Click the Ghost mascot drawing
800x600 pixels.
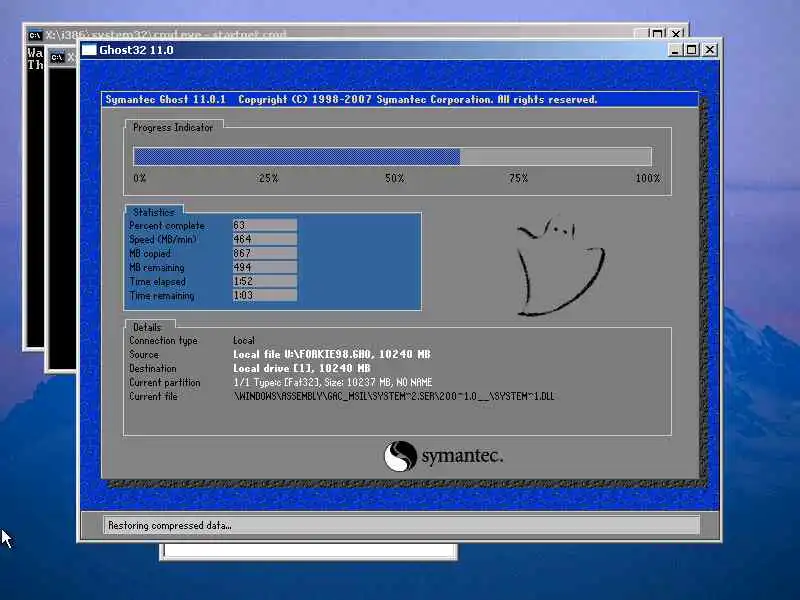560,267
